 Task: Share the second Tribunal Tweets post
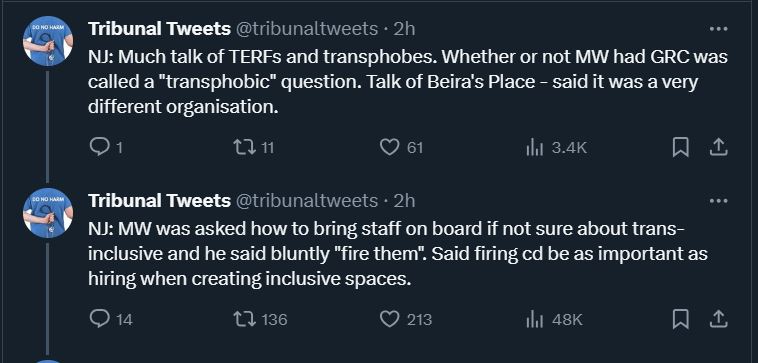click(x=718, y=319)
